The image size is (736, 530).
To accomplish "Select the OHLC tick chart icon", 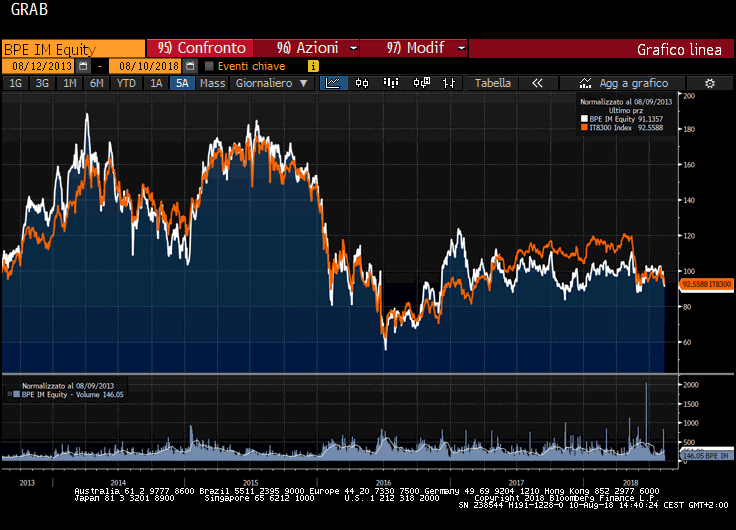I will 449,83.
